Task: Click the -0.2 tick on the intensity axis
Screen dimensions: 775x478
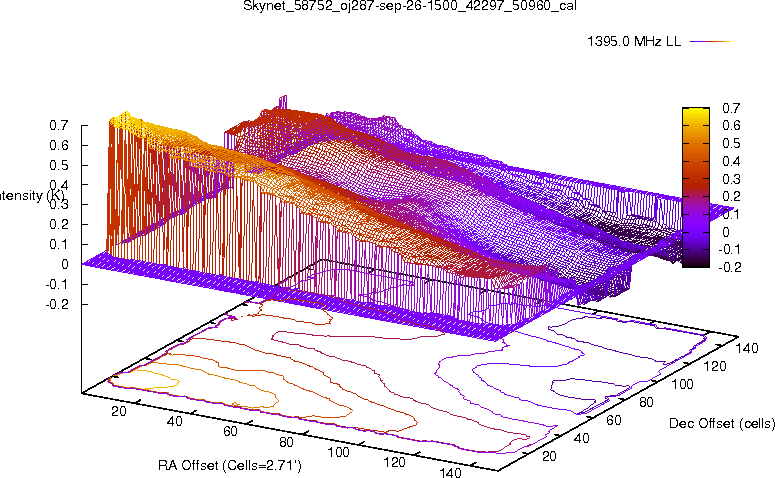Action: click(57, 304)
